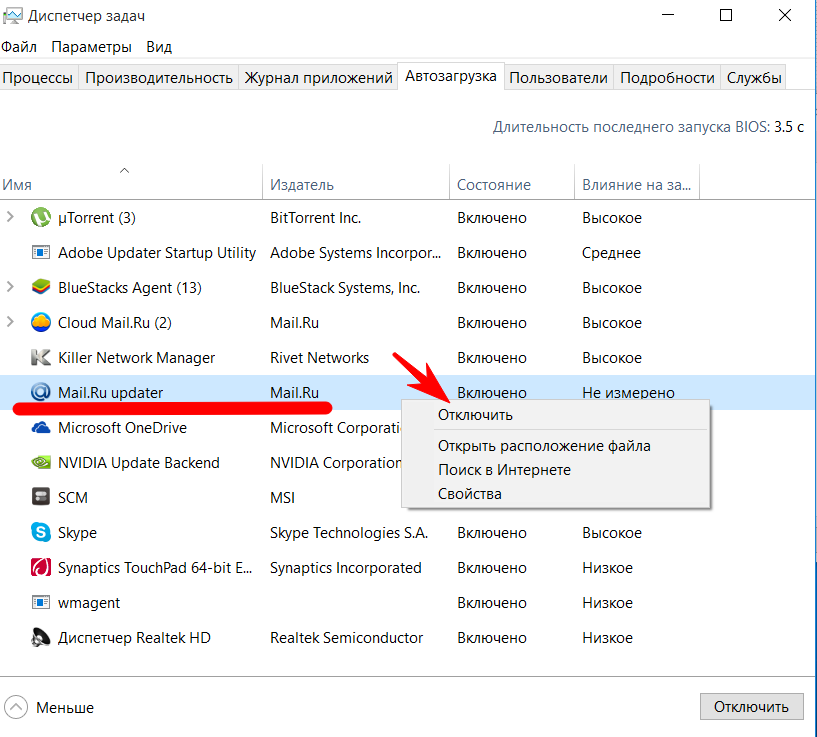Click the Microsoft OneDrive cloud icon

[x=41, y=428]
